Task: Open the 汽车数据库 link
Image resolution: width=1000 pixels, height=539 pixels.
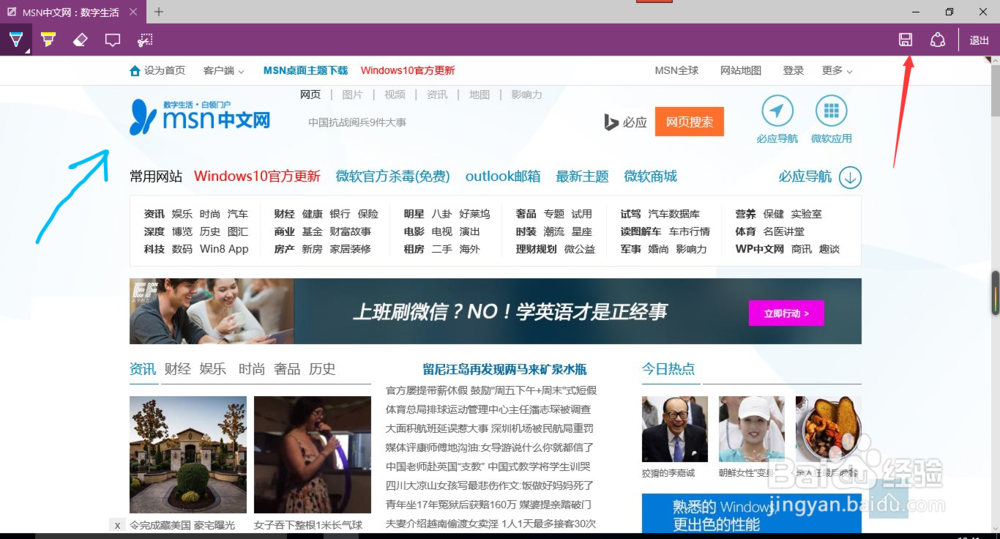Action: pyautogui.click(x=673, y=214)
